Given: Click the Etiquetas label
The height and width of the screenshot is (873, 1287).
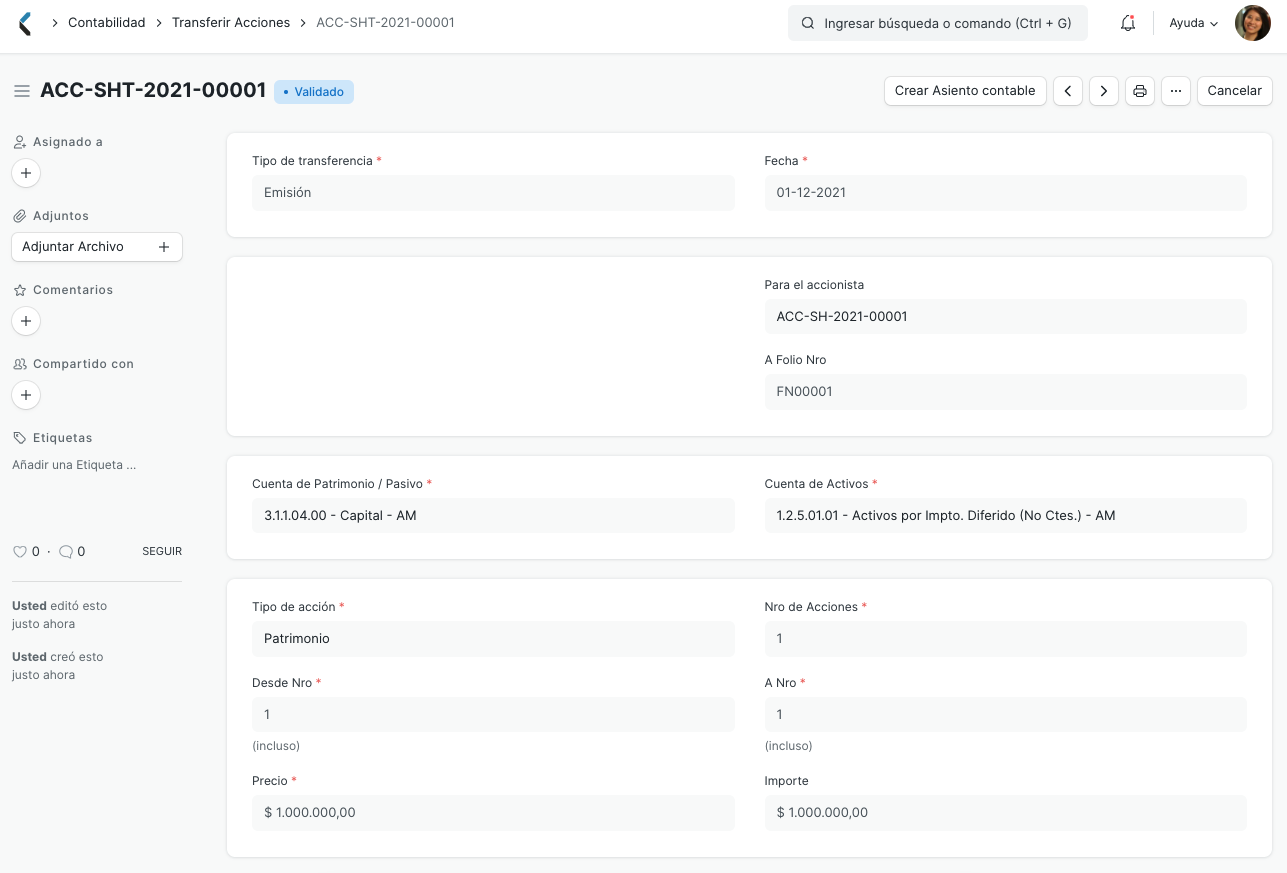Looking at the screenshot, I should [x=62, y=438].
